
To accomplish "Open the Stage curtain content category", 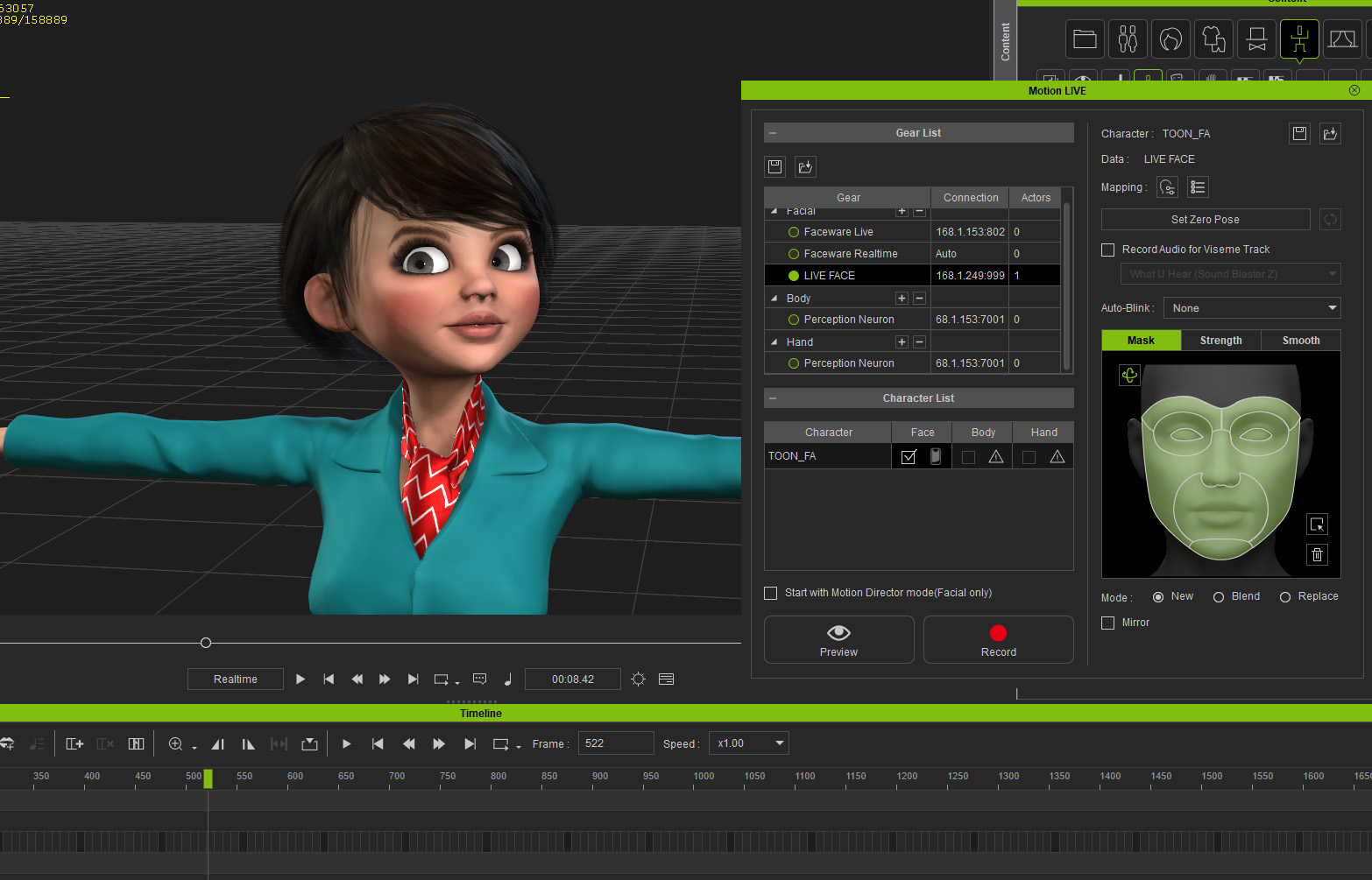I will [x=1342, y=39].
